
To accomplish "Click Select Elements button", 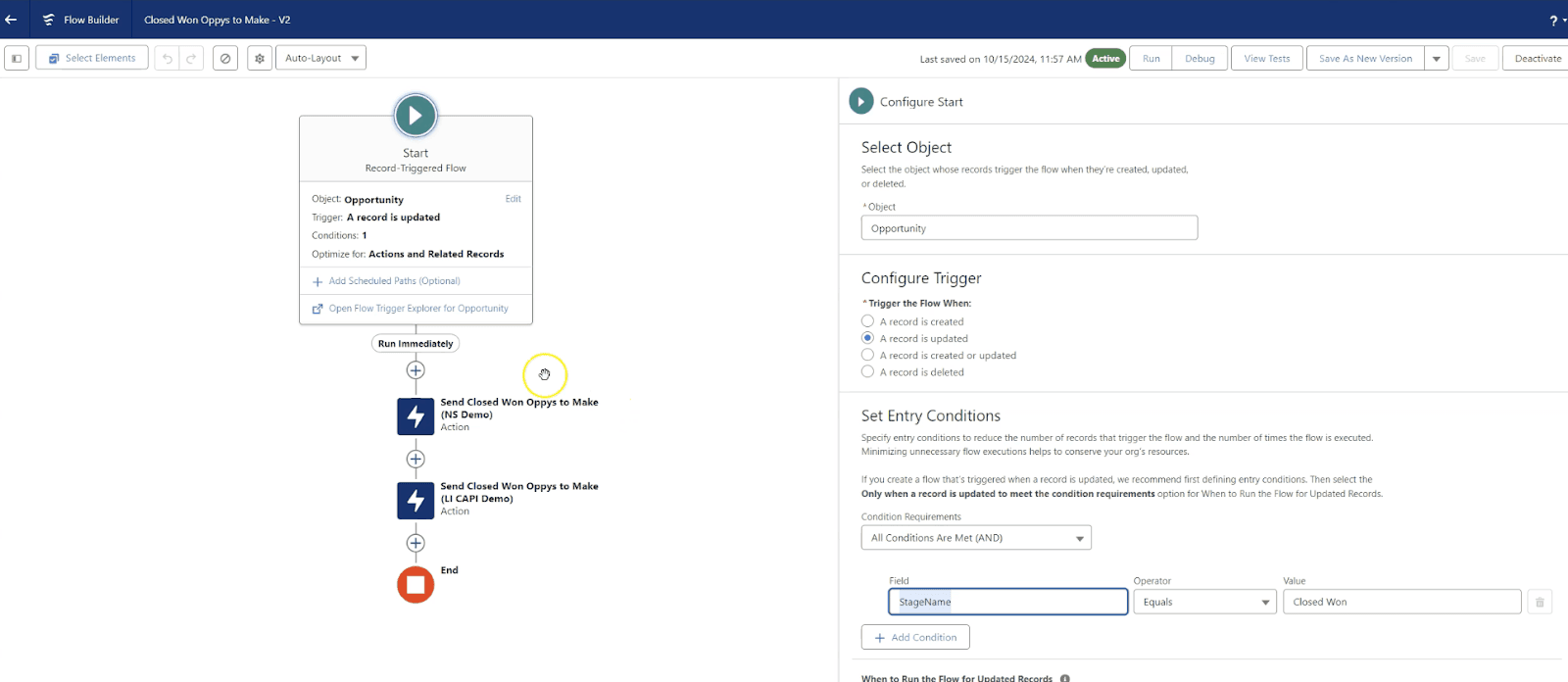I will pyautogui.click(x=92, y=58).
